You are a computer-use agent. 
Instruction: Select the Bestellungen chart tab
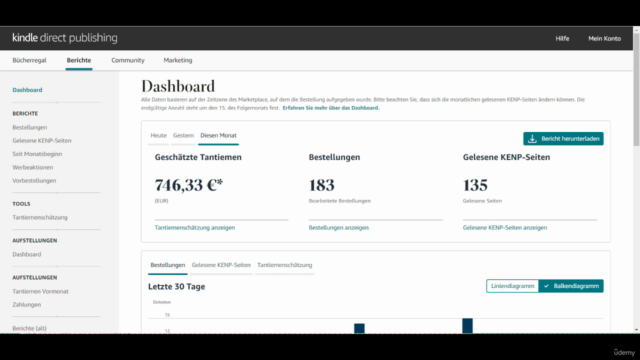pos(168,265)
